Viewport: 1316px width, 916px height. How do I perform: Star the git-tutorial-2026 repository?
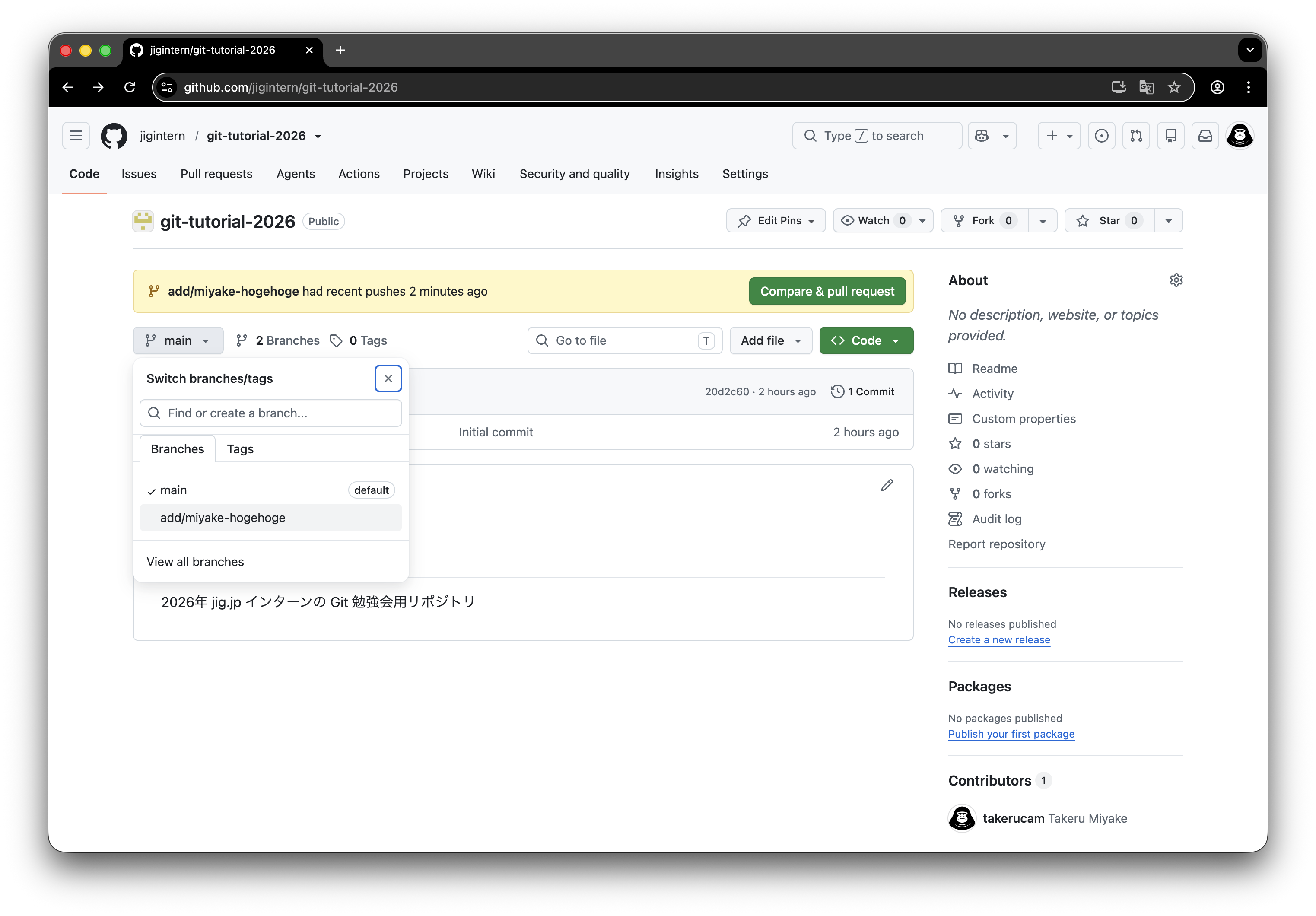1109,221
